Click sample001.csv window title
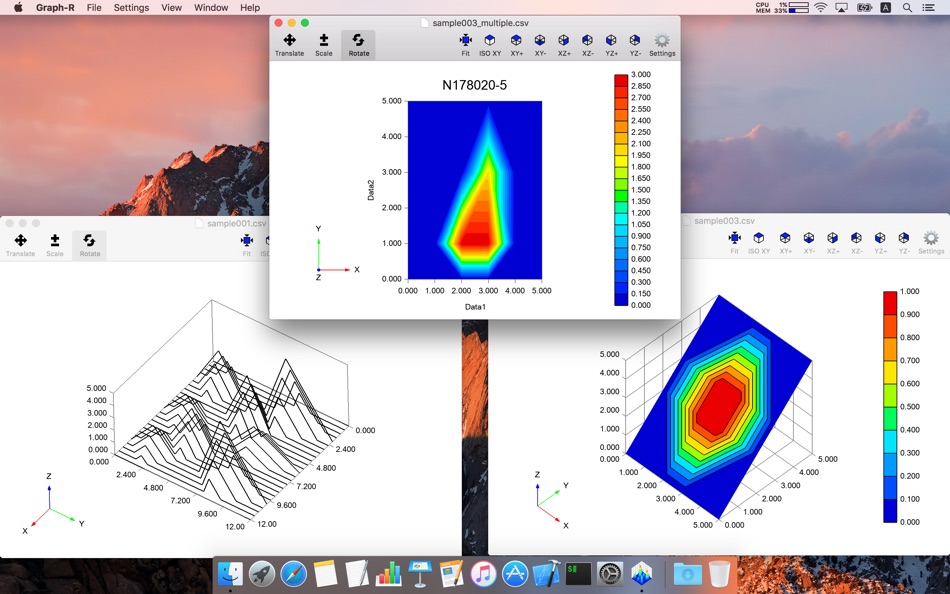Viewport: 950px width, 594px height. [236, 224]
